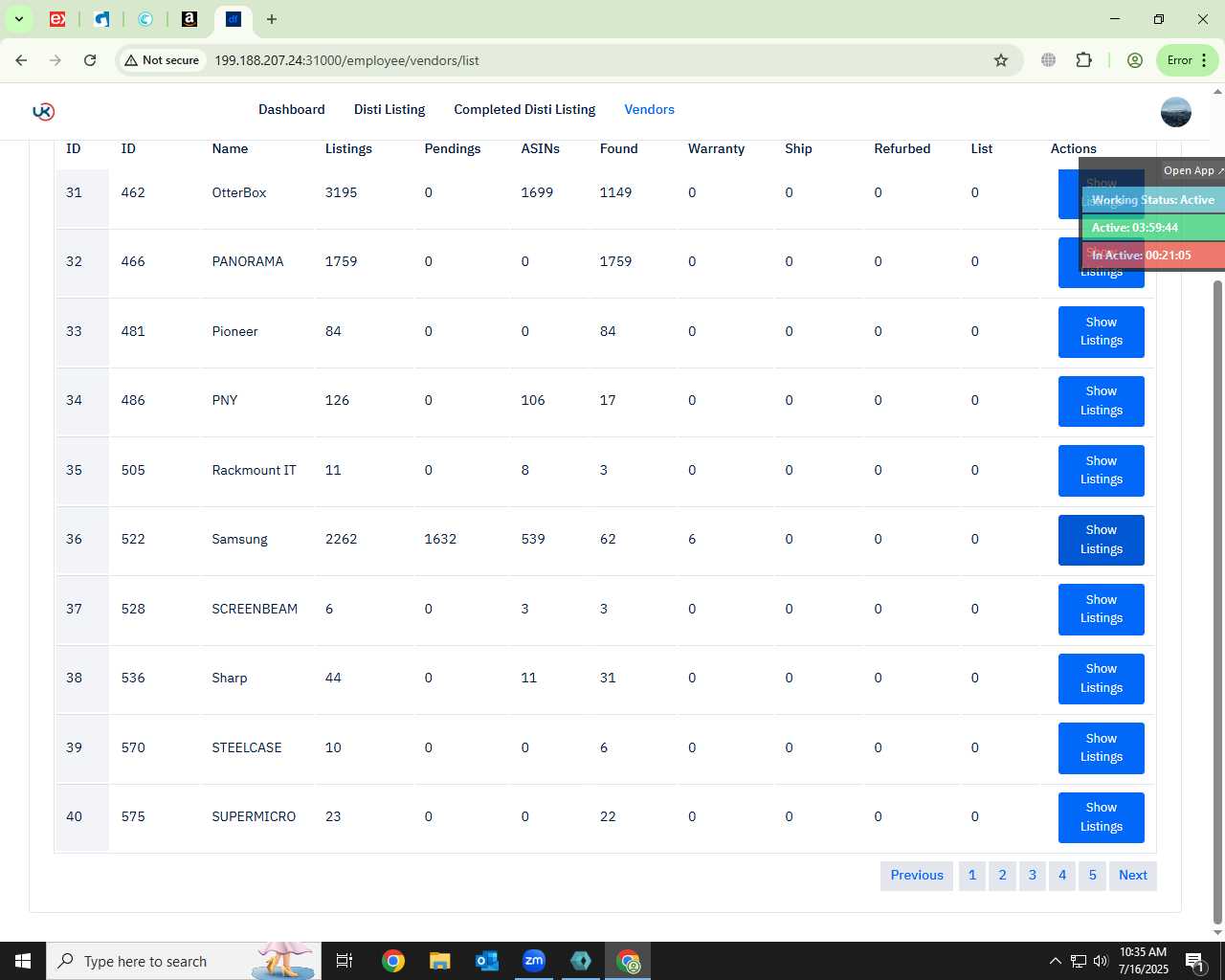
Task: Open the Windows Start menu
Action: tap(23, 961)
